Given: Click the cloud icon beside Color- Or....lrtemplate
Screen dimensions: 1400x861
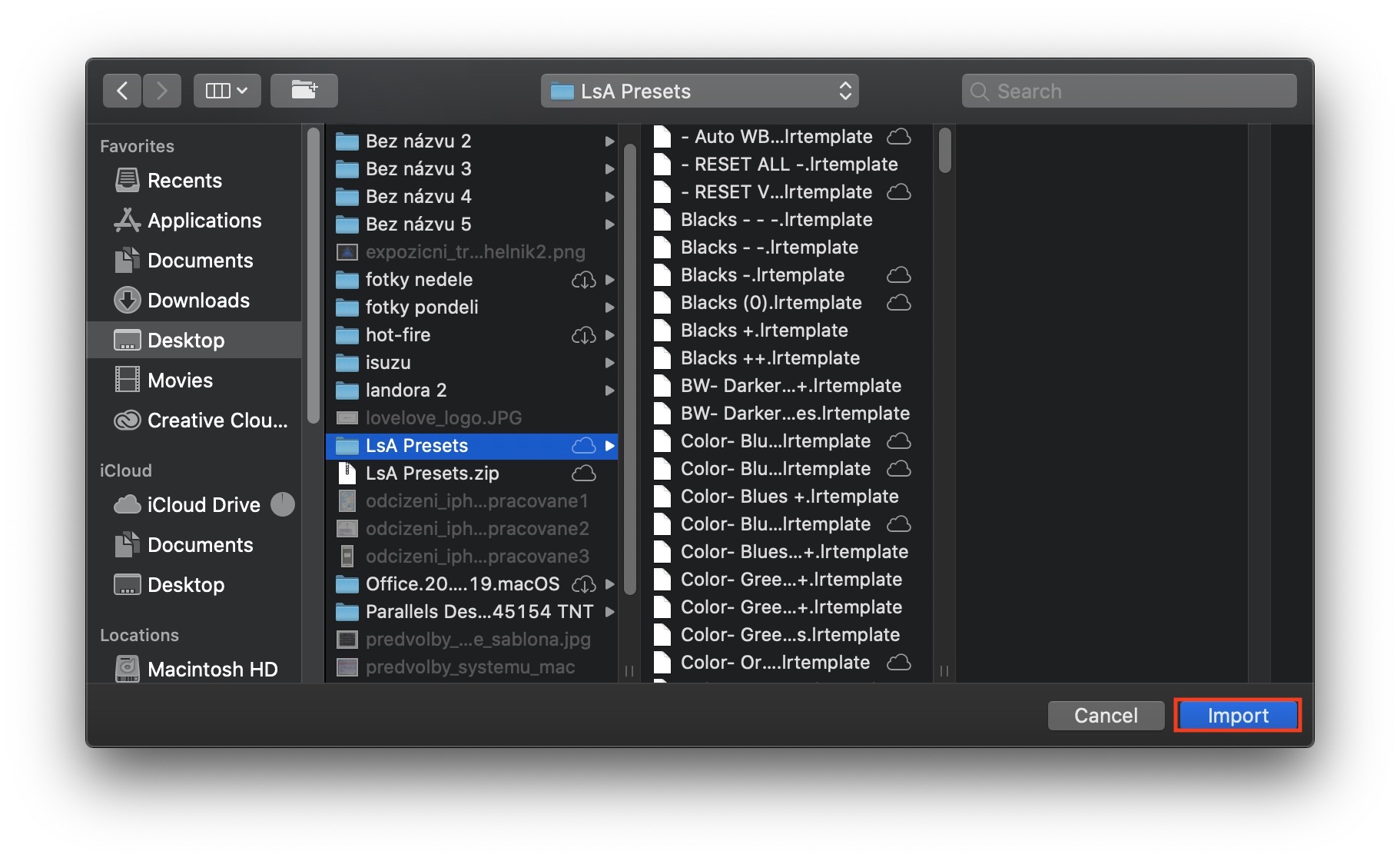Looking at the screenshot, I should [x=899, y=663].
